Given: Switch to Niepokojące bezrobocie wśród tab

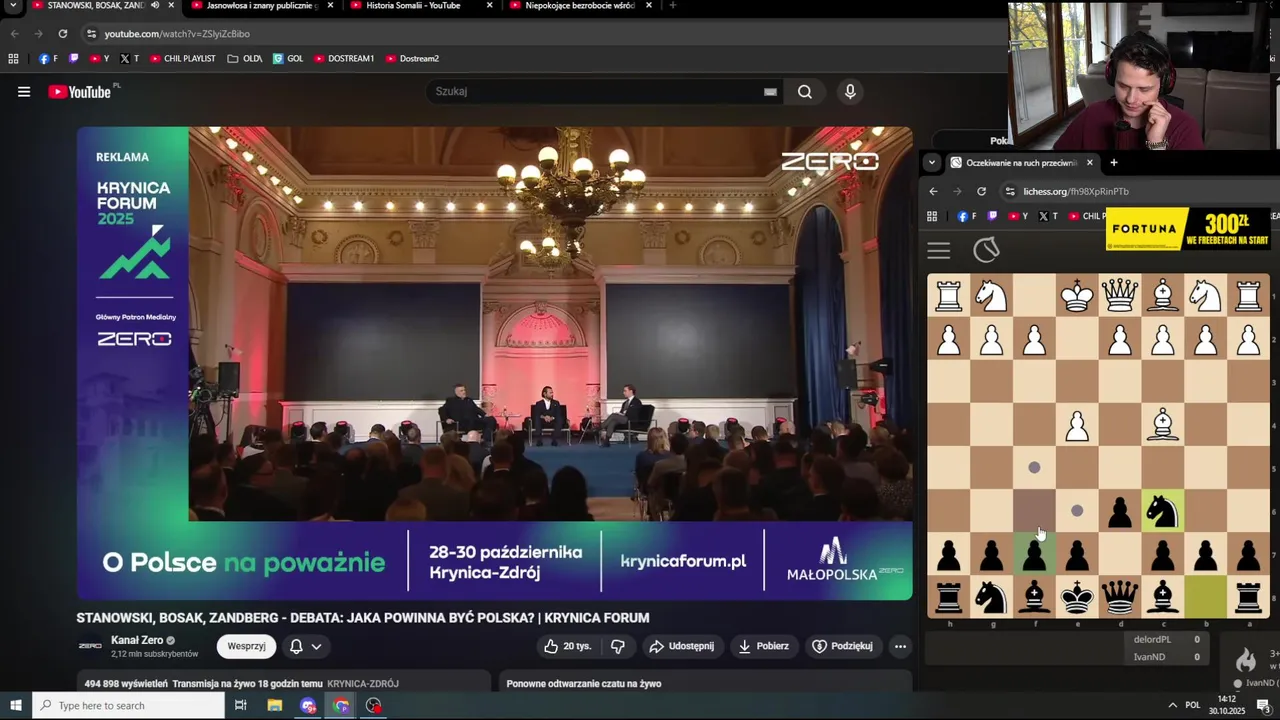Looking at the screenshot, I should click(x=580, y=6).
